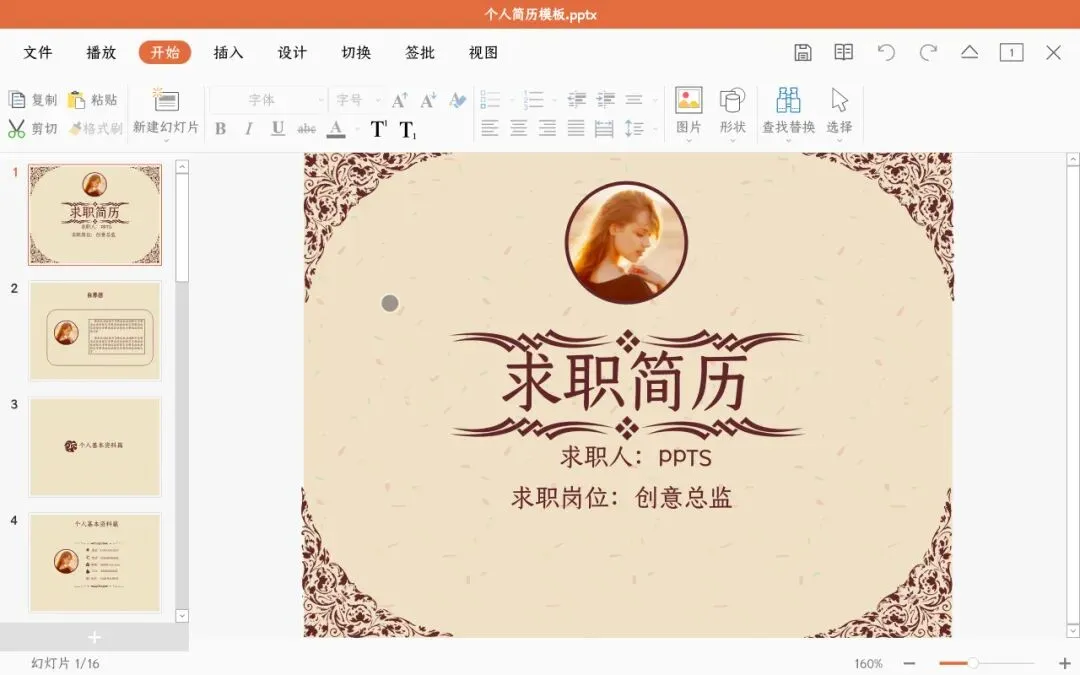Center align the text
The width and height of the screenshot is (1080, 675).
(519, 128)
